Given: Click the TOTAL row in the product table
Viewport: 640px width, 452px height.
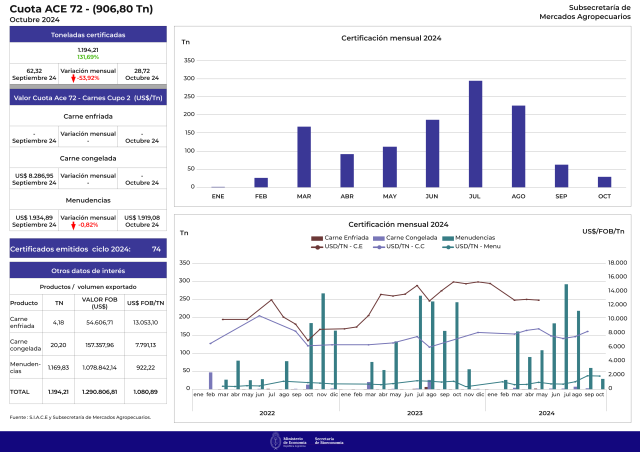Looking at the screenshot, I should coord(88,392).
